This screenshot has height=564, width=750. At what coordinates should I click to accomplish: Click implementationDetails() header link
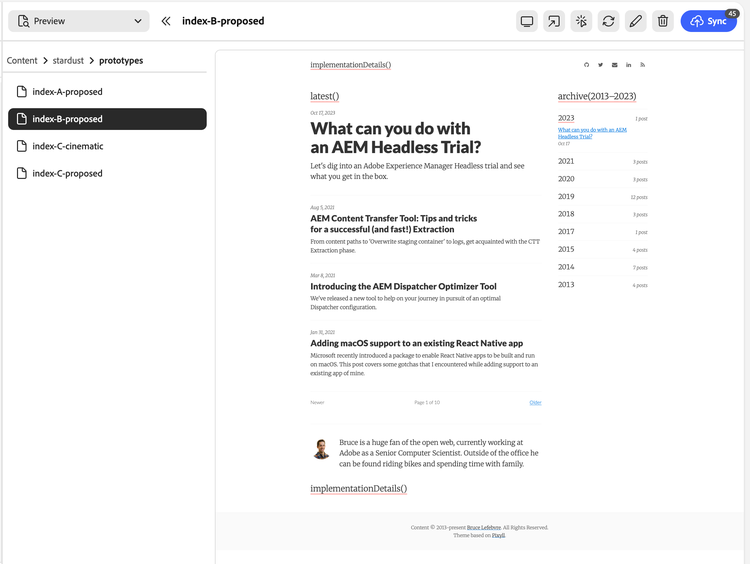[x=351, y=65]
